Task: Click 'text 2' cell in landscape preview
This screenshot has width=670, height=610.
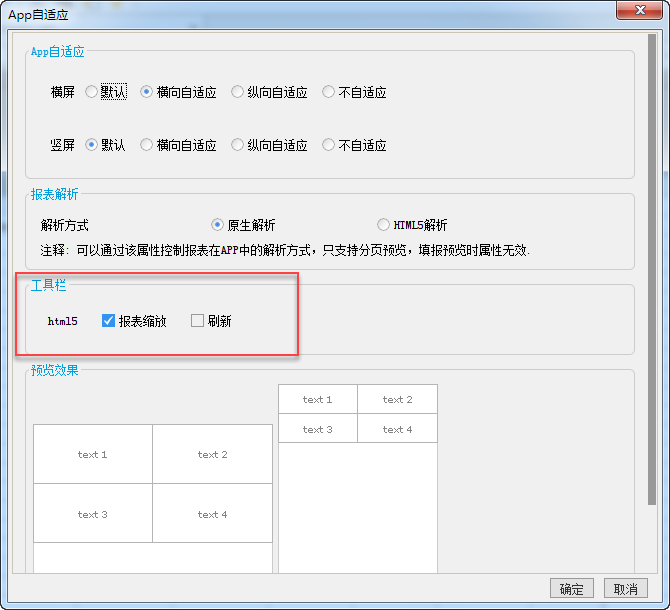Action: tap(212, 455)
